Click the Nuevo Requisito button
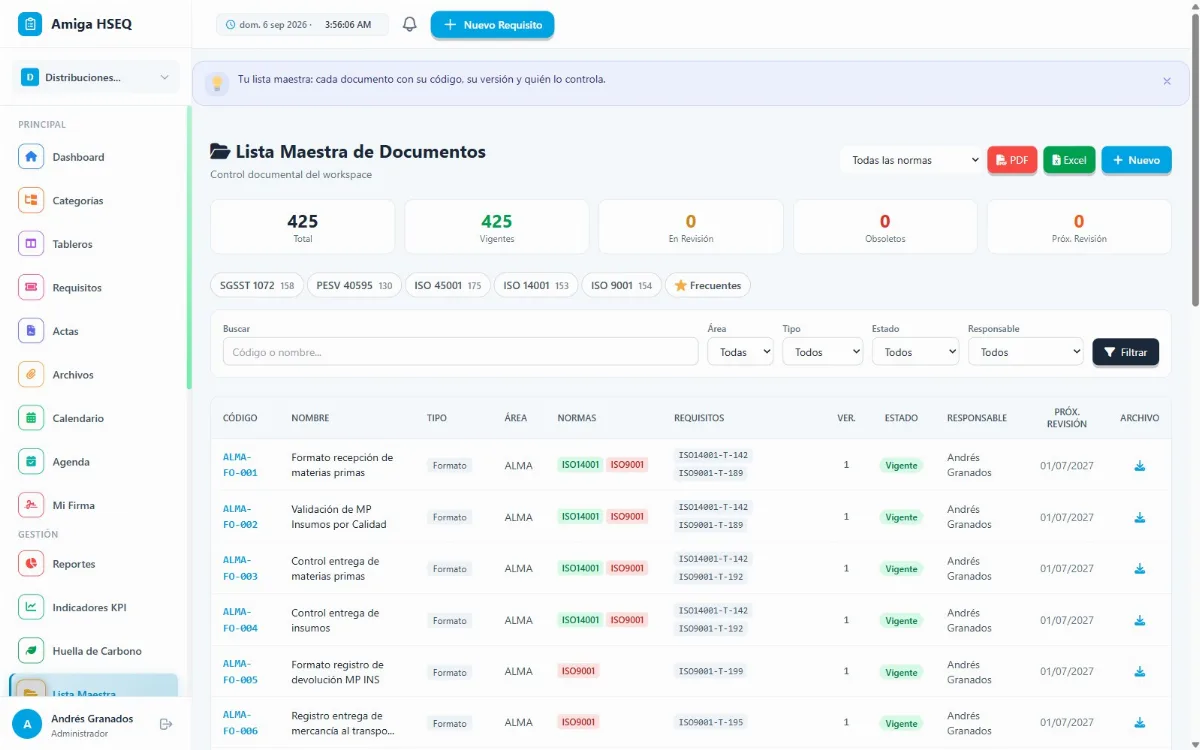The height and width of the screenshot is (750, 1200). point(492,25)
